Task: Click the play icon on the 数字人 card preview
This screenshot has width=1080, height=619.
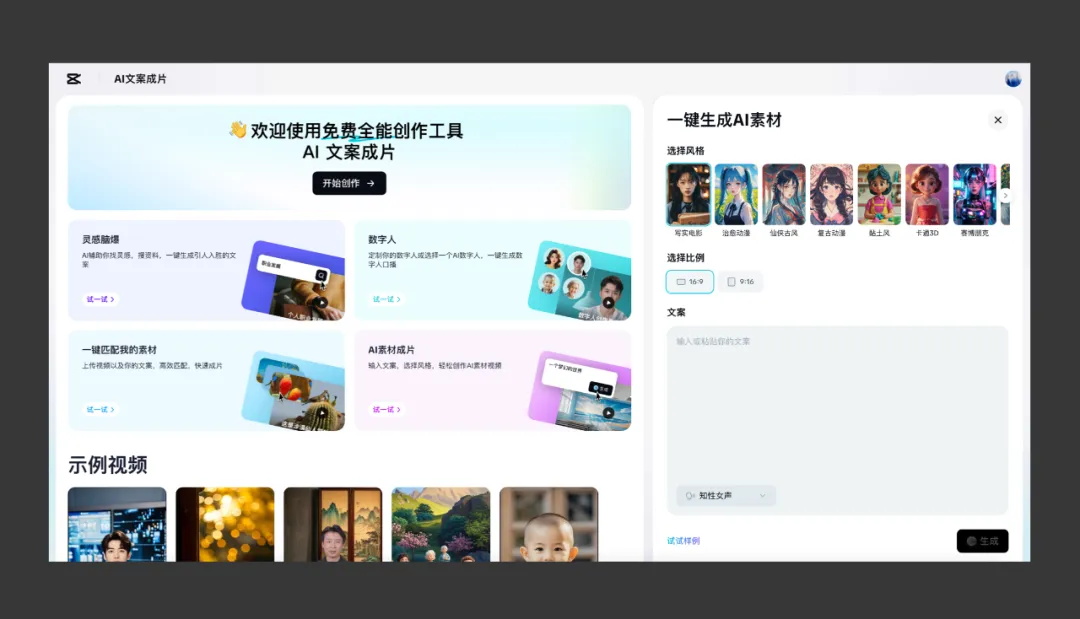Action: coord(608,301)
